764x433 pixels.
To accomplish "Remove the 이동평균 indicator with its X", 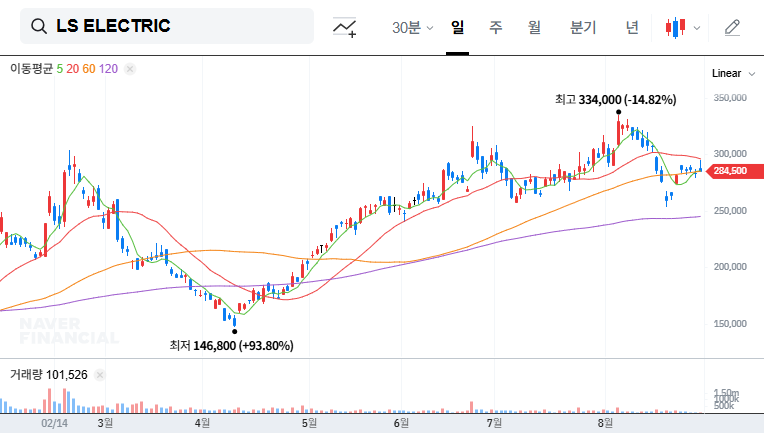I will coord(130,69).
